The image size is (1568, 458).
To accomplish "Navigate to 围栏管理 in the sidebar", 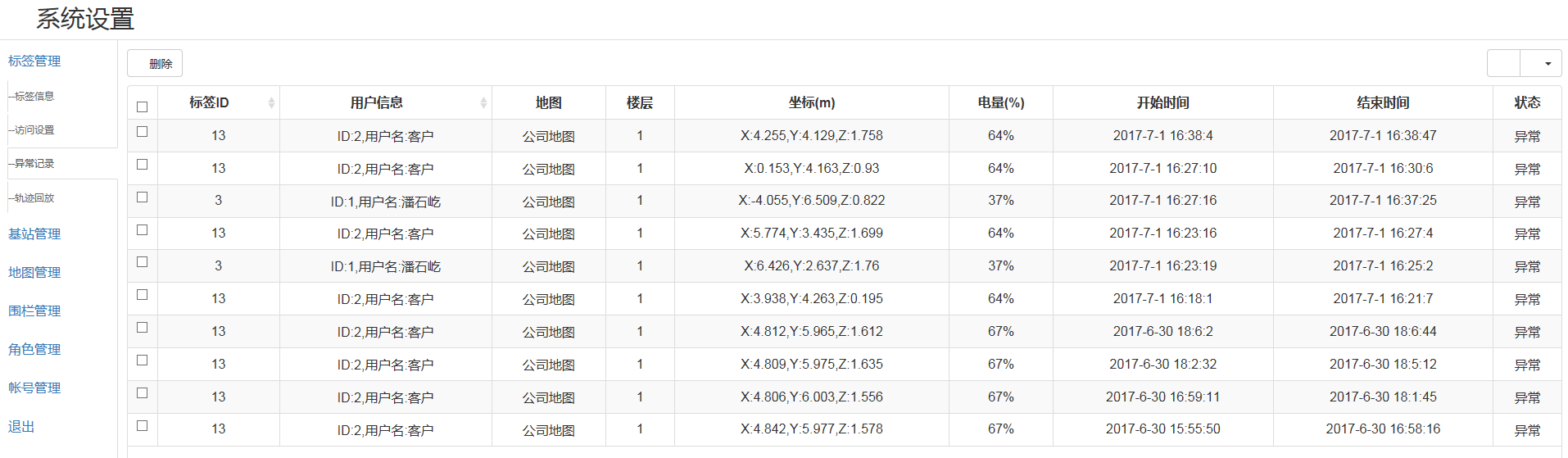I will click(x=34, y=311).
